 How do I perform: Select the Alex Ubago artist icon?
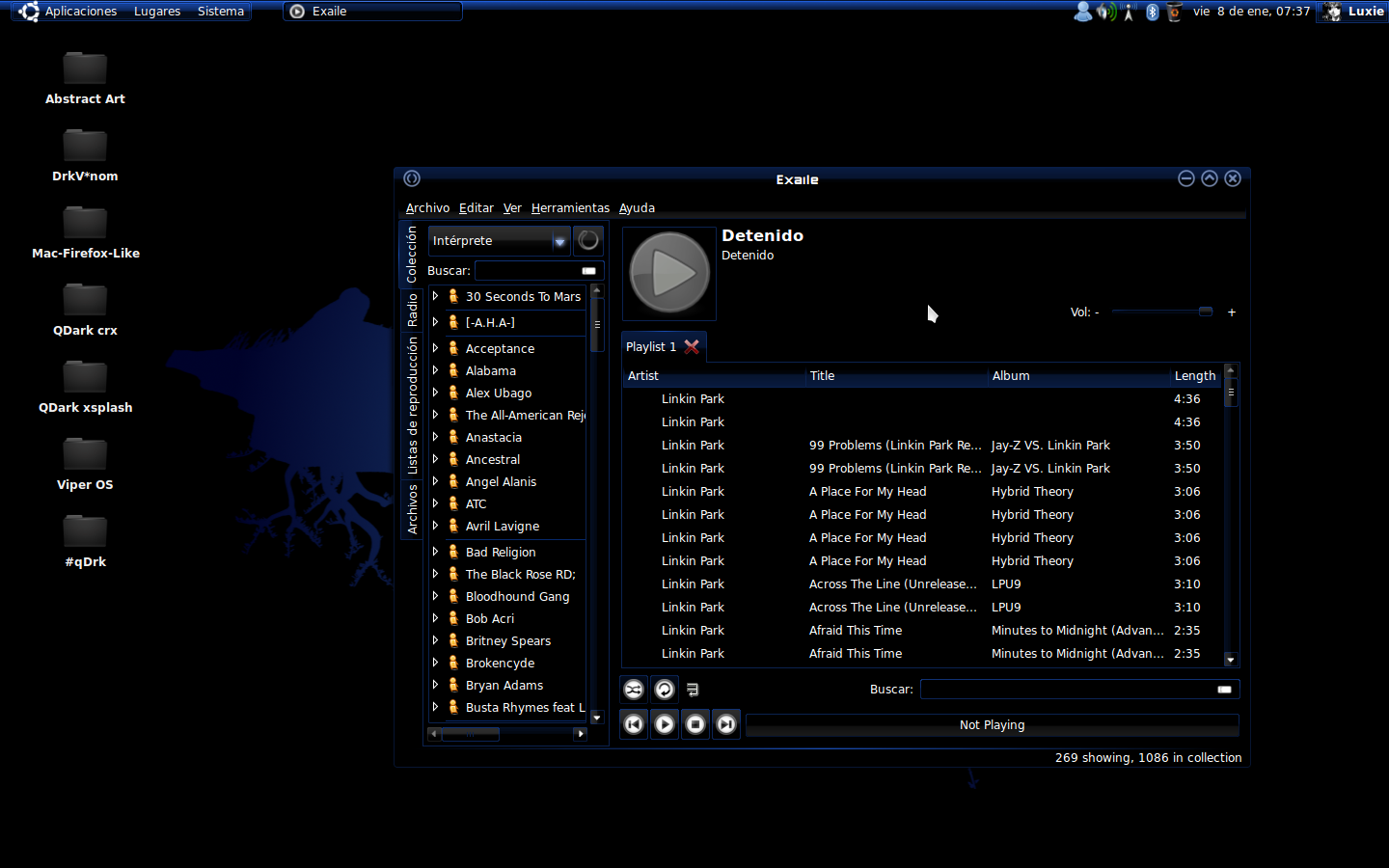(x=453, y=393)
